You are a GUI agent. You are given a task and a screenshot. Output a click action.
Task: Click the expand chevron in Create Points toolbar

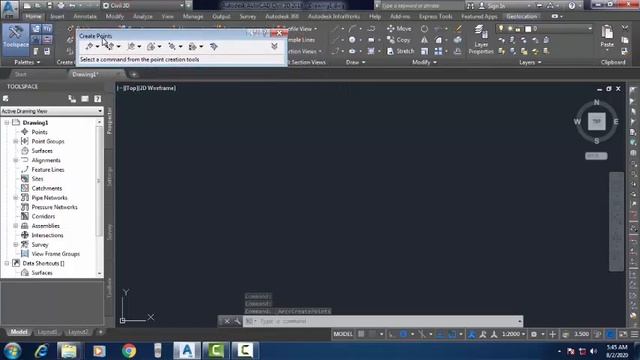(274, 46)
